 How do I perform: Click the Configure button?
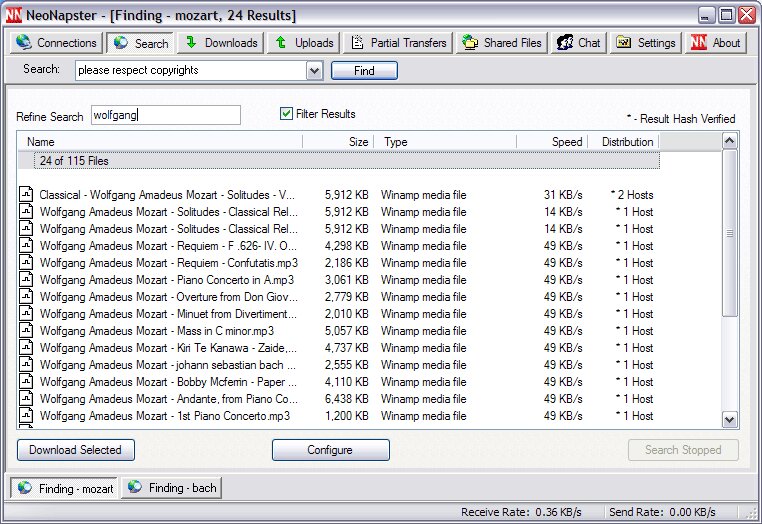pyautogui.click(x=330, y=450)
